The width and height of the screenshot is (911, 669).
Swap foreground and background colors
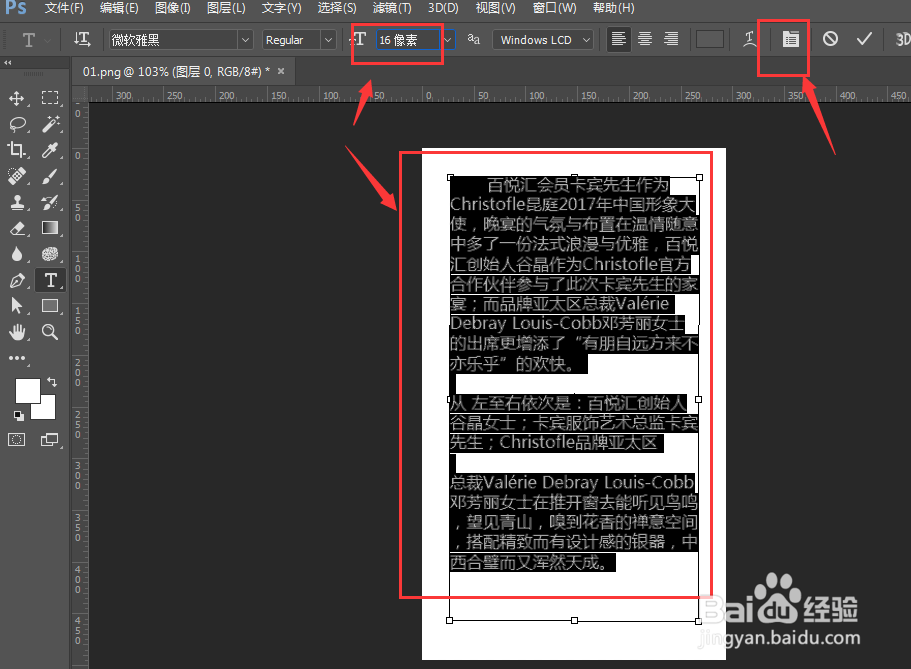[52, 382]
